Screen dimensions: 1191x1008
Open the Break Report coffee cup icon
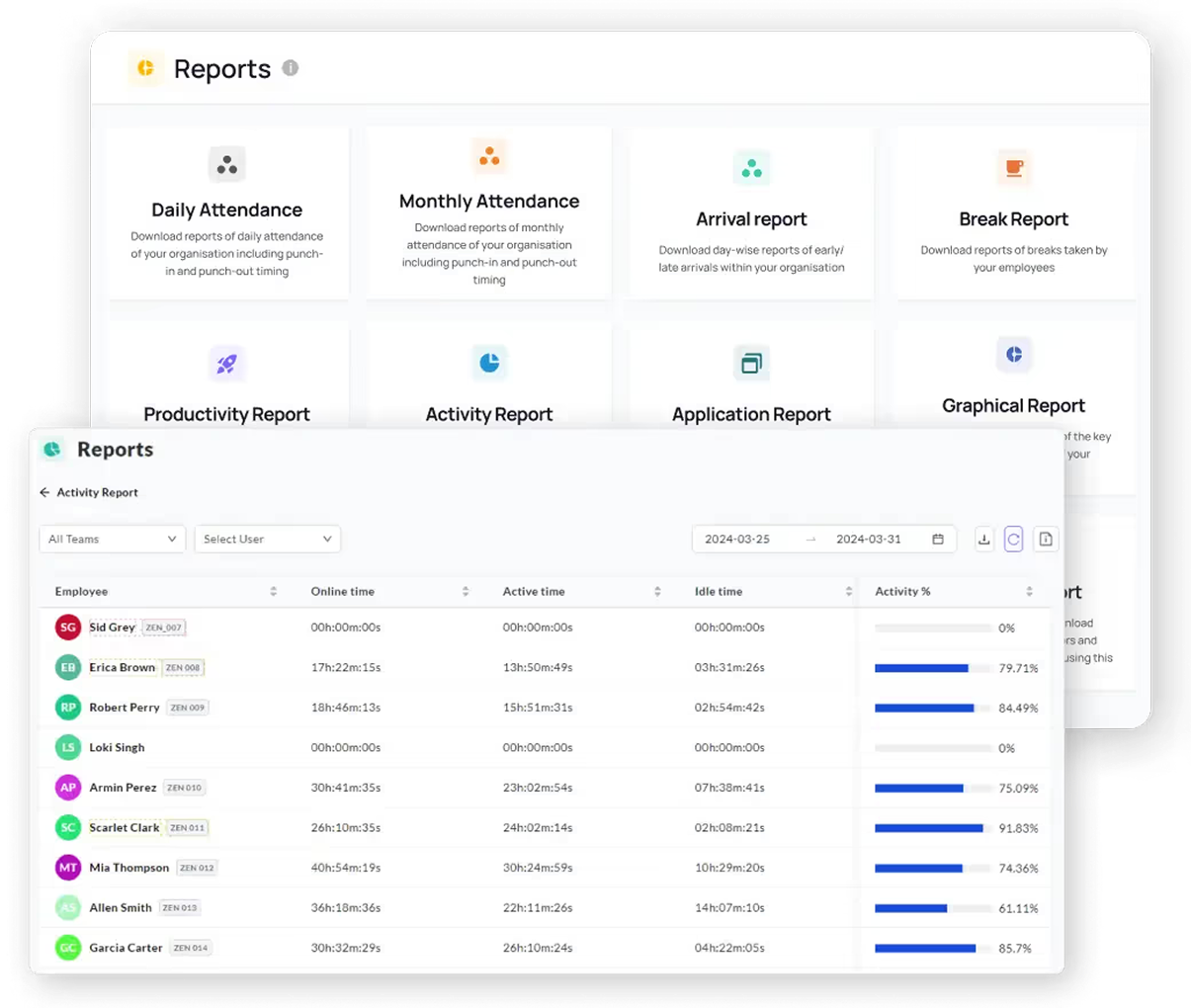tap(1014, 167)
